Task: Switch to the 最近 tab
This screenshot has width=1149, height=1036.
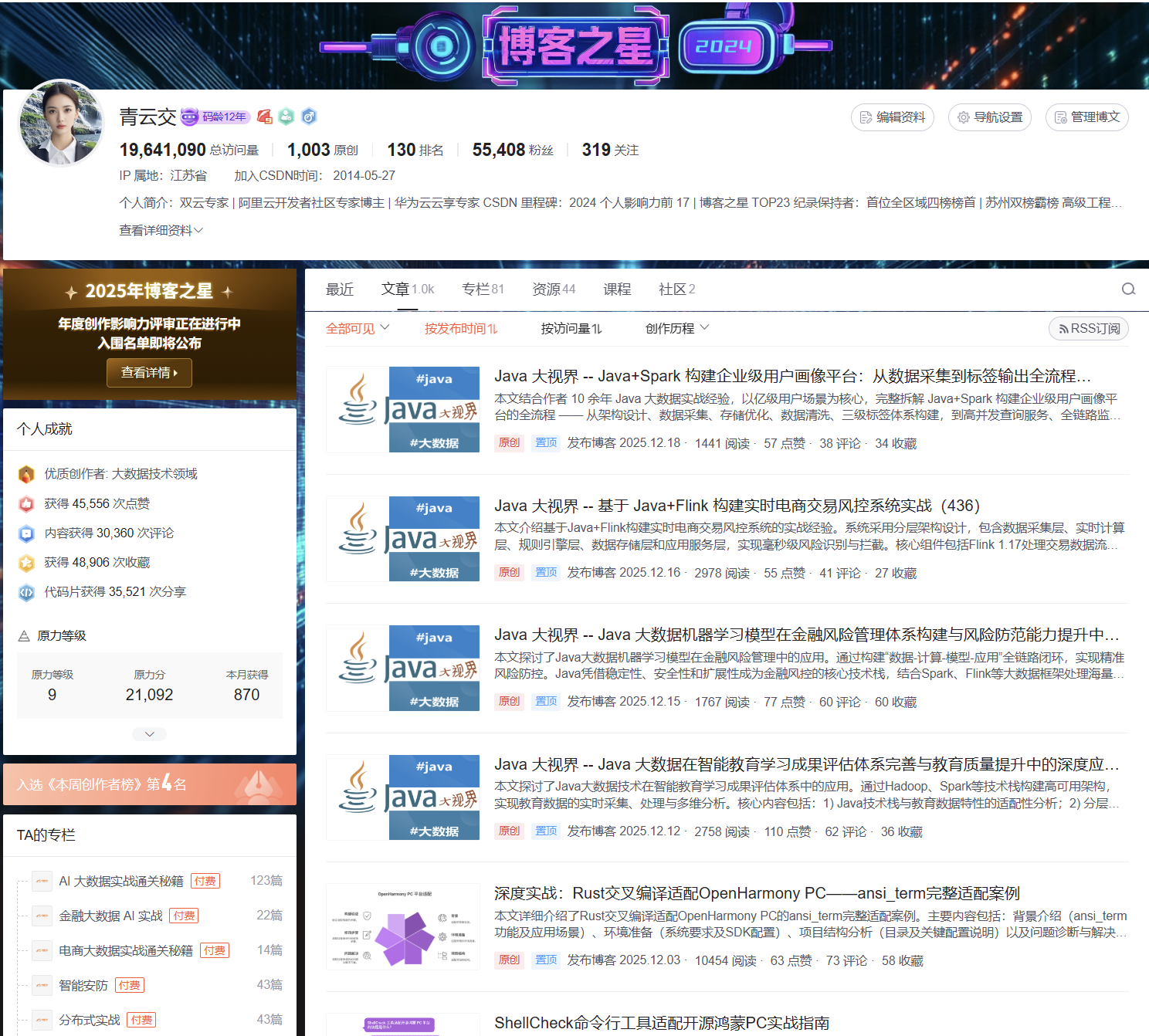Action: click(340, 289)
